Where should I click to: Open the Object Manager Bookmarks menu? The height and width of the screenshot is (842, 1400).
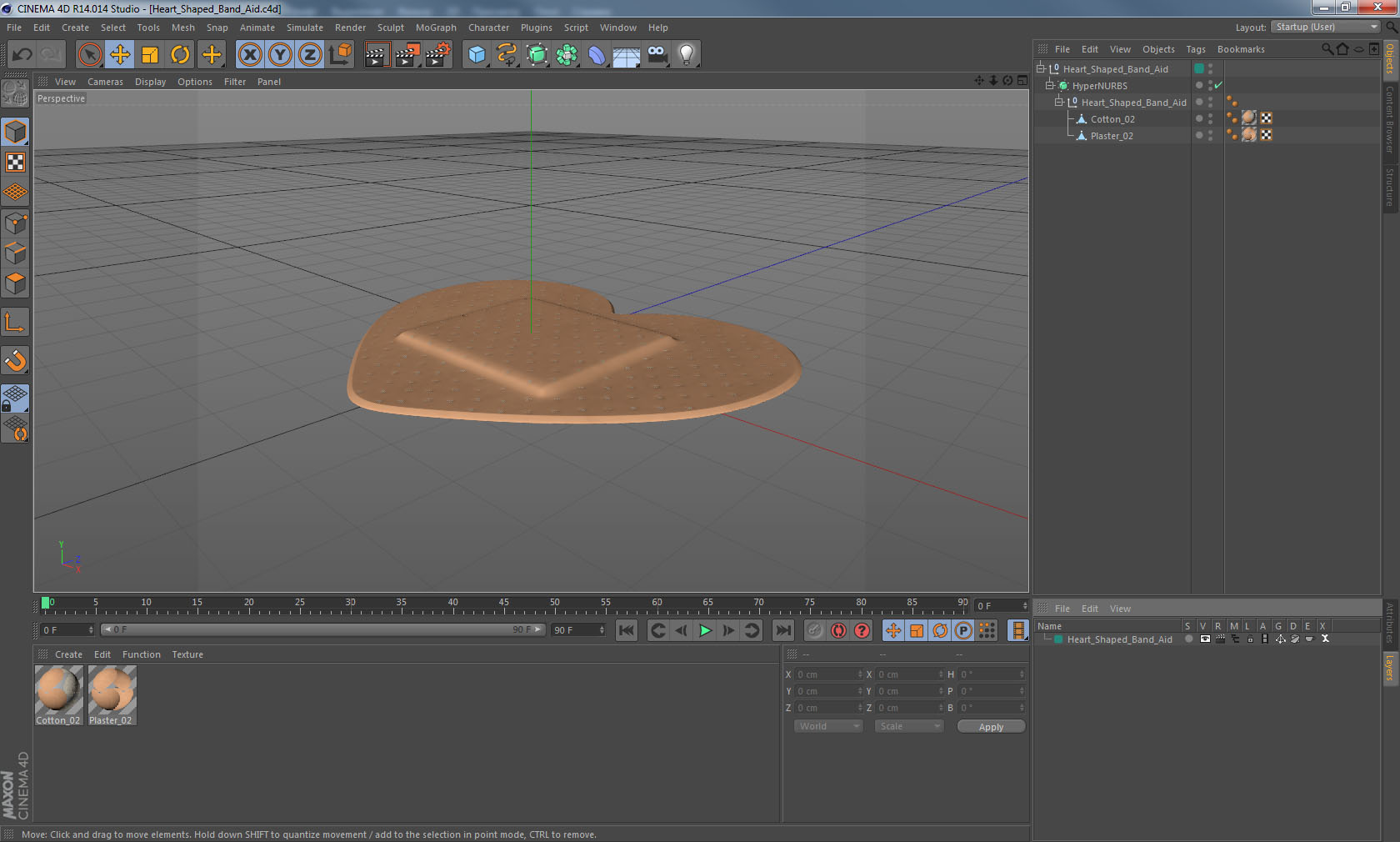[x=1241, y=49]
